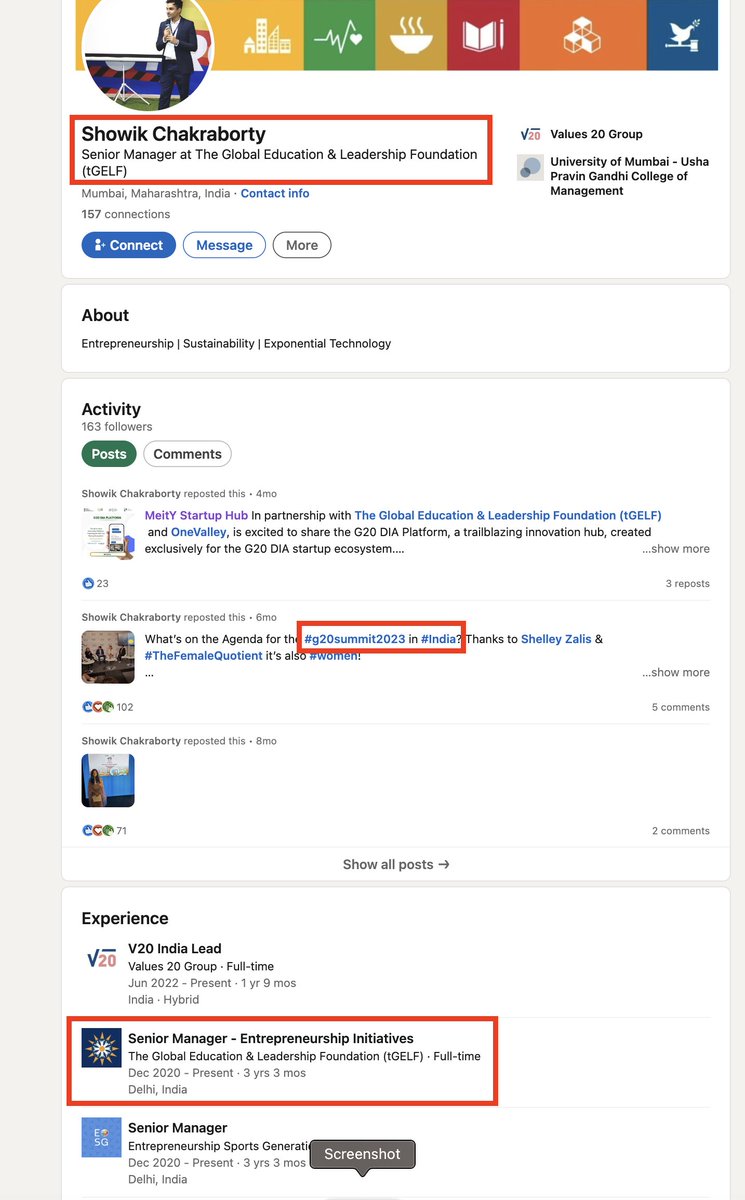This screenshot has height=1200, width=745.
Task: Expand second post with show more
Action: point(676,673)
